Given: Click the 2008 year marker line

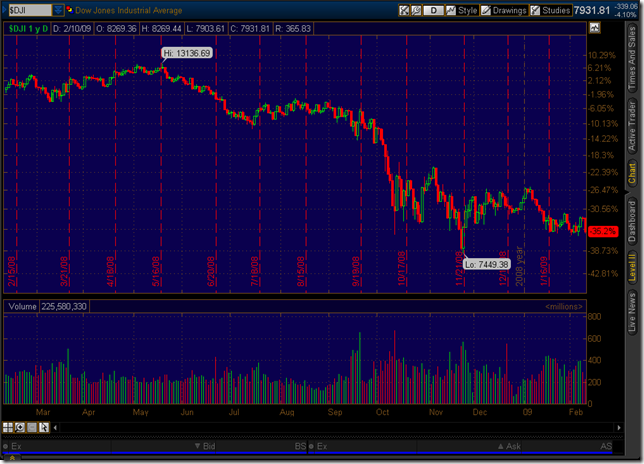Looking at the screenshot, I should (524, 164).
